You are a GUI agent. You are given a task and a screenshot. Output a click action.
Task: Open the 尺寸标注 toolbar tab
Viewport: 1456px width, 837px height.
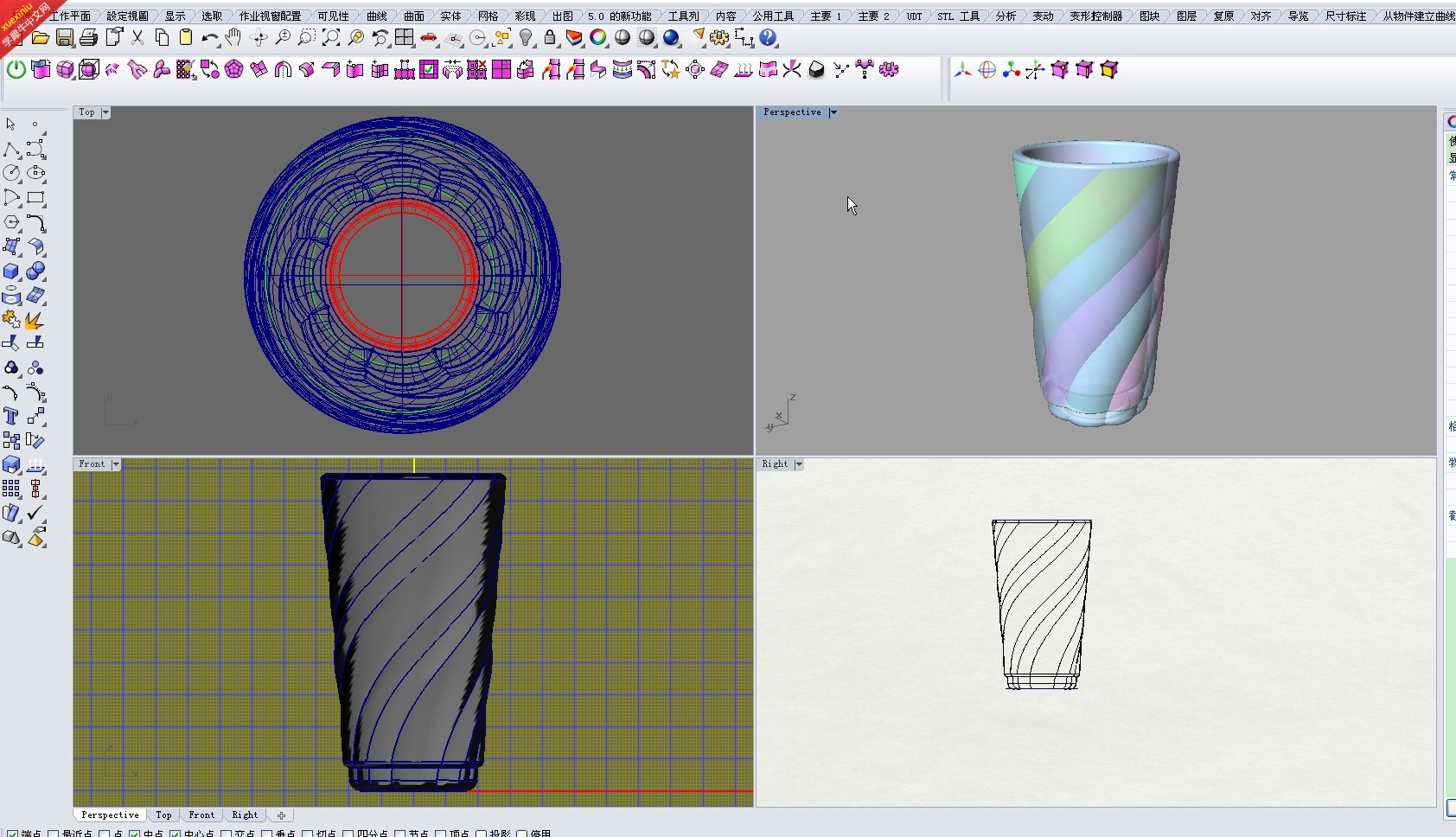pos(1345,16)
